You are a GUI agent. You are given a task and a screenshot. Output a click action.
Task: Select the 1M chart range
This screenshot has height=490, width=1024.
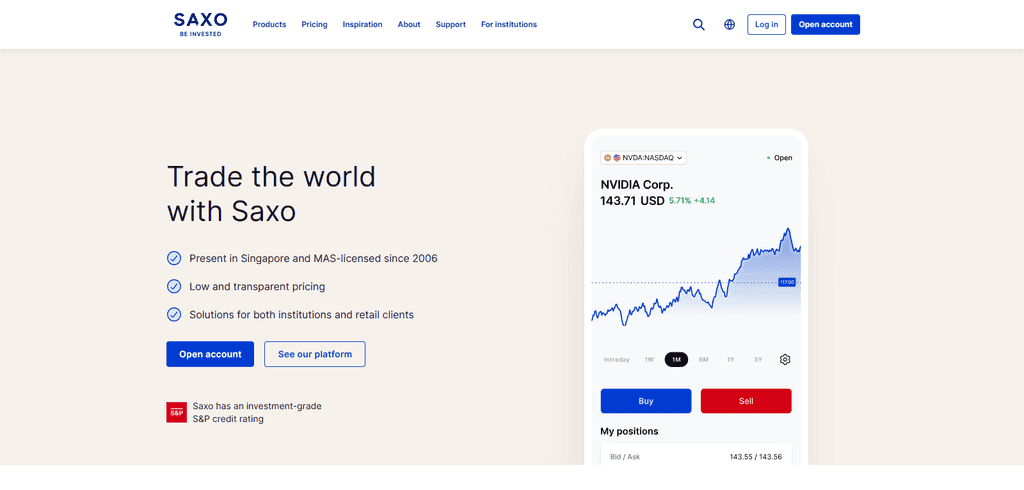[x=676, y=359]
